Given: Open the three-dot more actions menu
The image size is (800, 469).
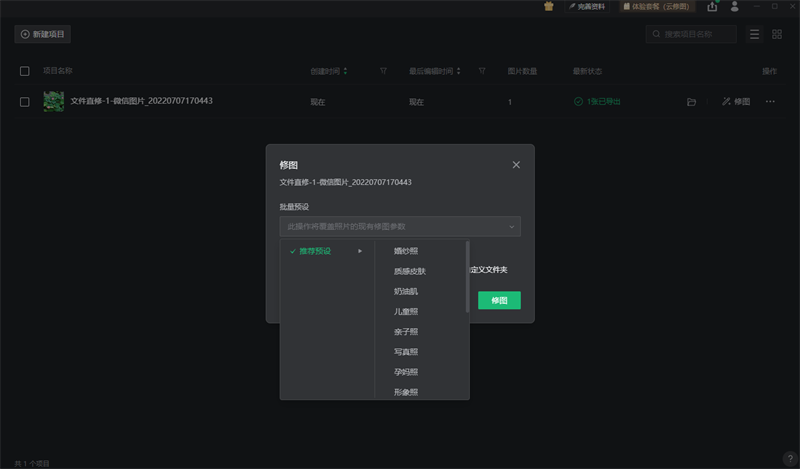Looking at the screenshot, I should click(770, 102).
